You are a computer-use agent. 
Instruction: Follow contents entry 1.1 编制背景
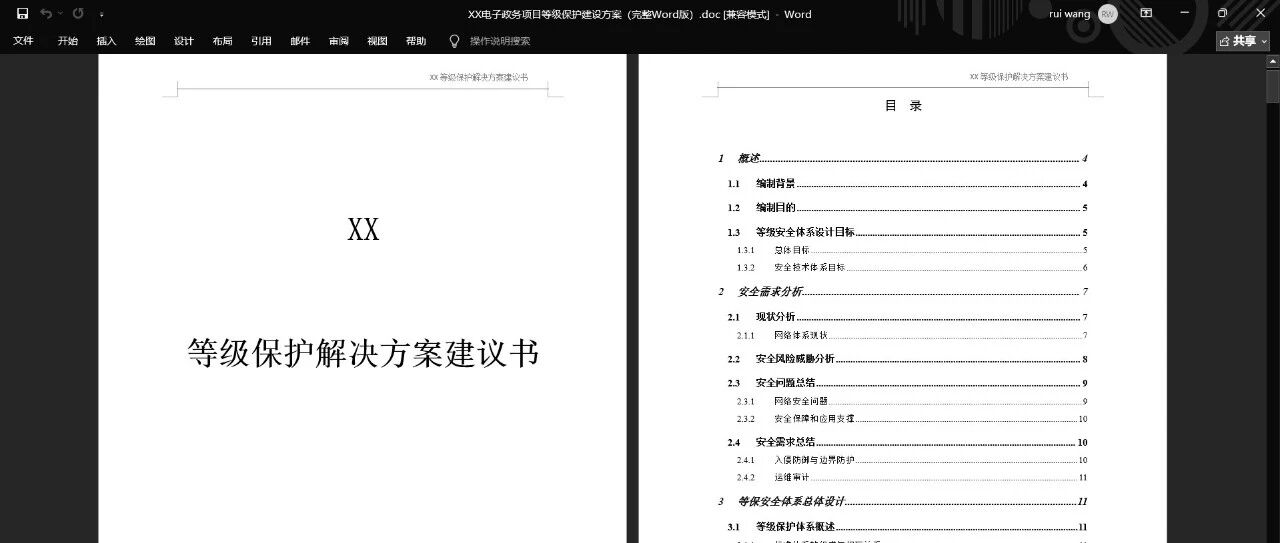(907, 184)
